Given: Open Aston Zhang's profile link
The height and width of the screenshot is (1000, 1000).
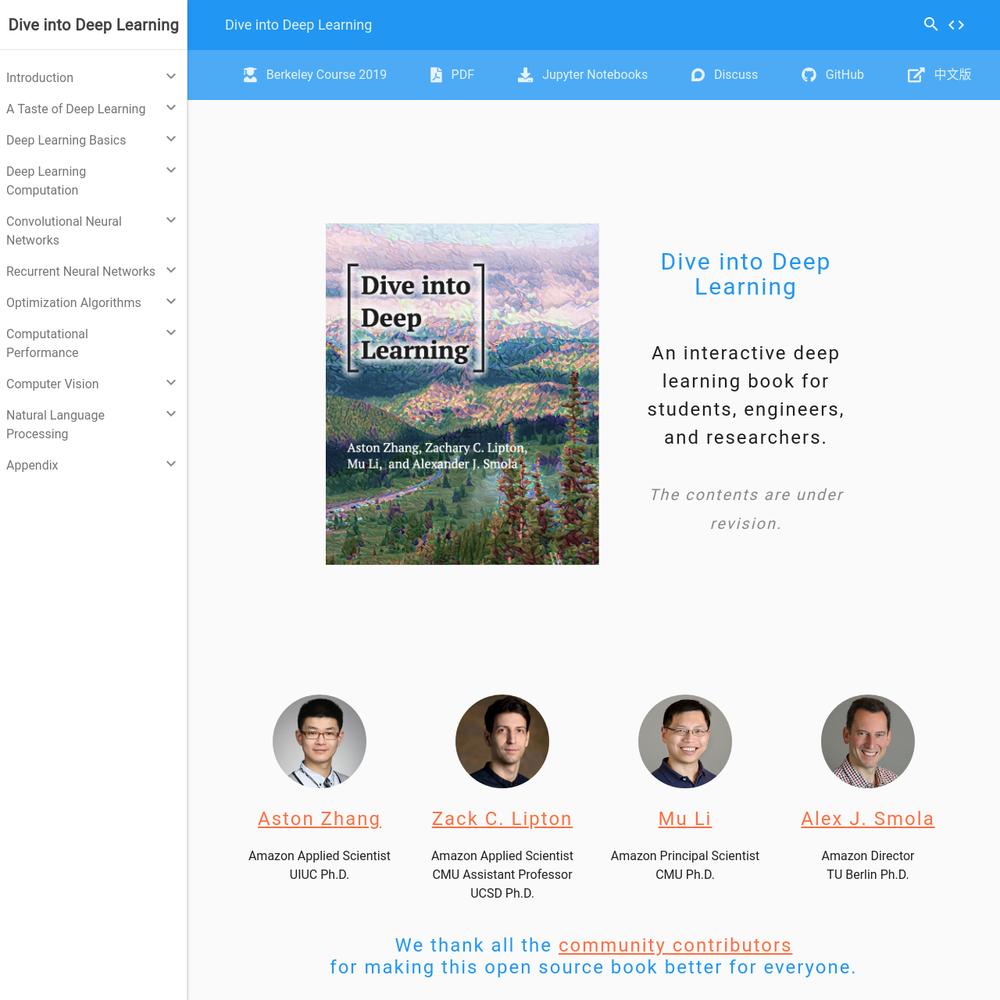Looking at the screenshot, I should 319,819.
